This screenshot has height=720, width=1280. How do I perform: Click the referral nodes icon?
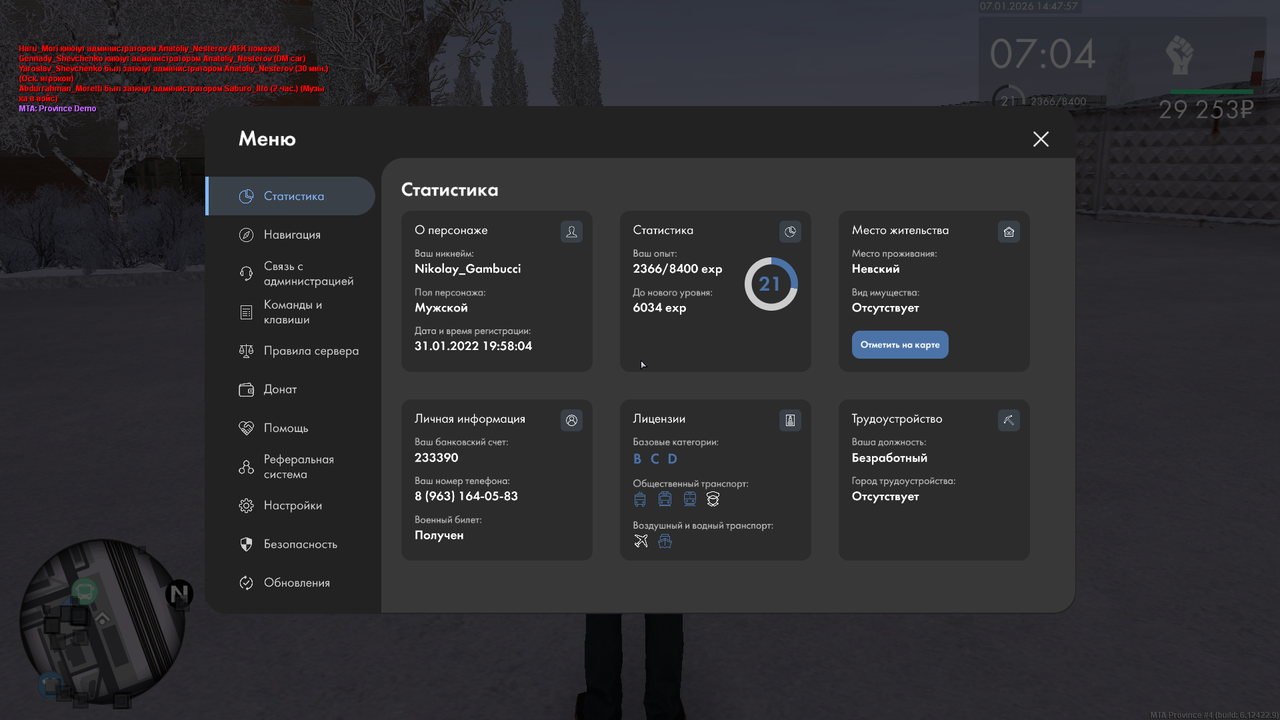[246, 467]
